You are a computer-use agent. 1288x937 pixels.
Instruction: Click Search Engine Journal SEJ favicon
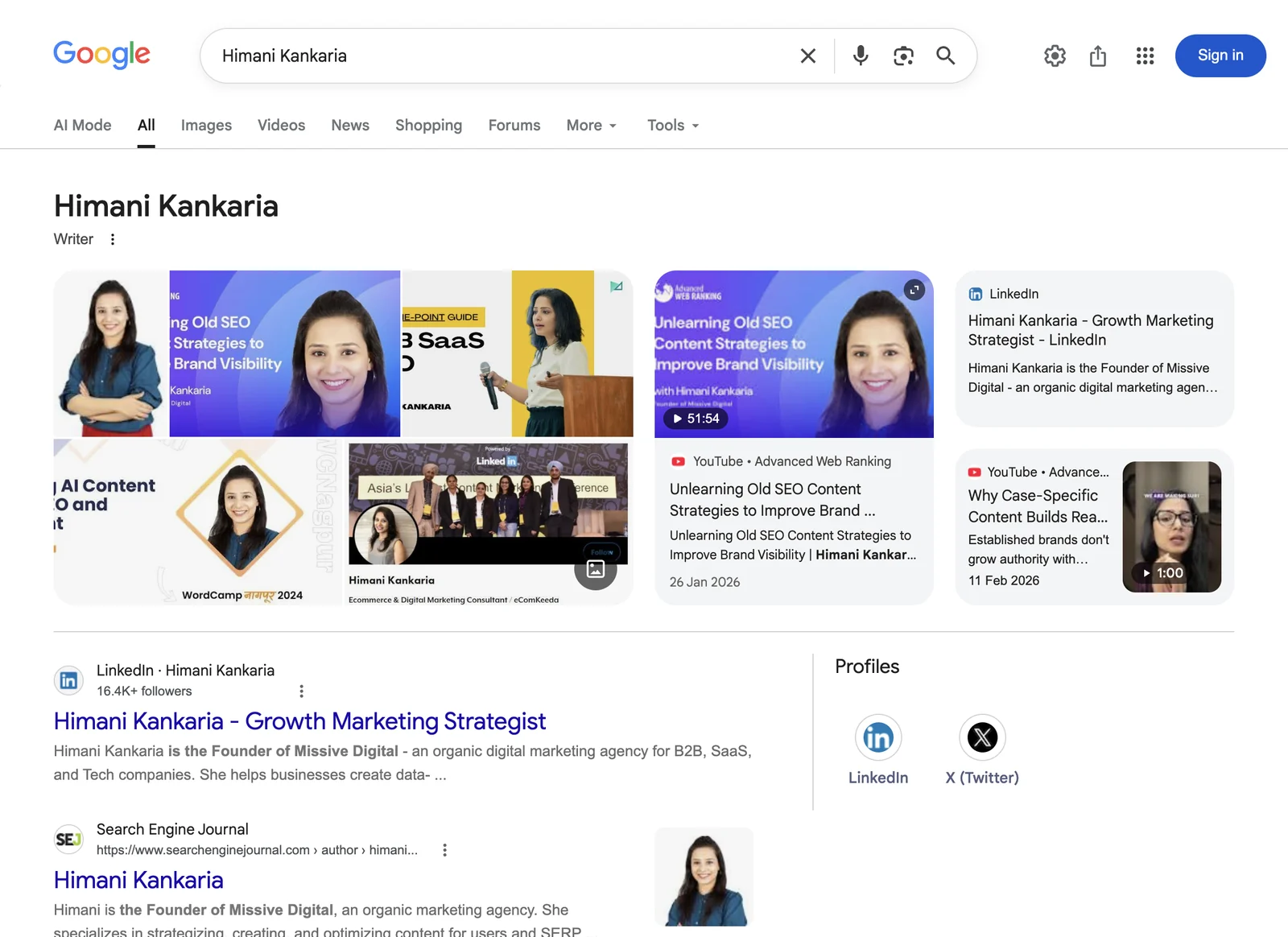(x=68, y=840)
